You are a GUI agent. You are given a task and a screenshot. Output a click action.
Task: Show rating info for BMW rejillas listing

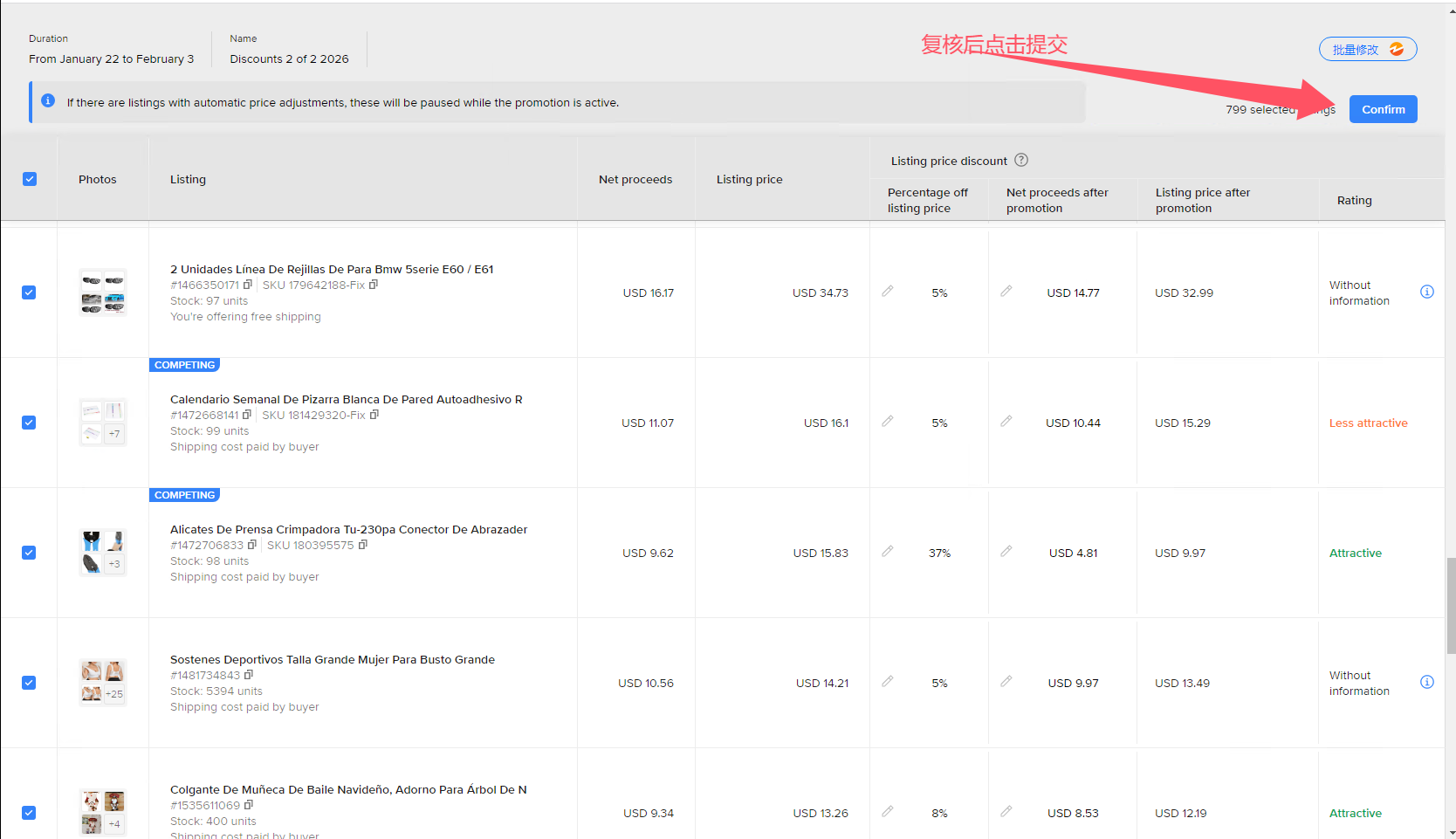pyautogui.click(x=1427, y=292)
